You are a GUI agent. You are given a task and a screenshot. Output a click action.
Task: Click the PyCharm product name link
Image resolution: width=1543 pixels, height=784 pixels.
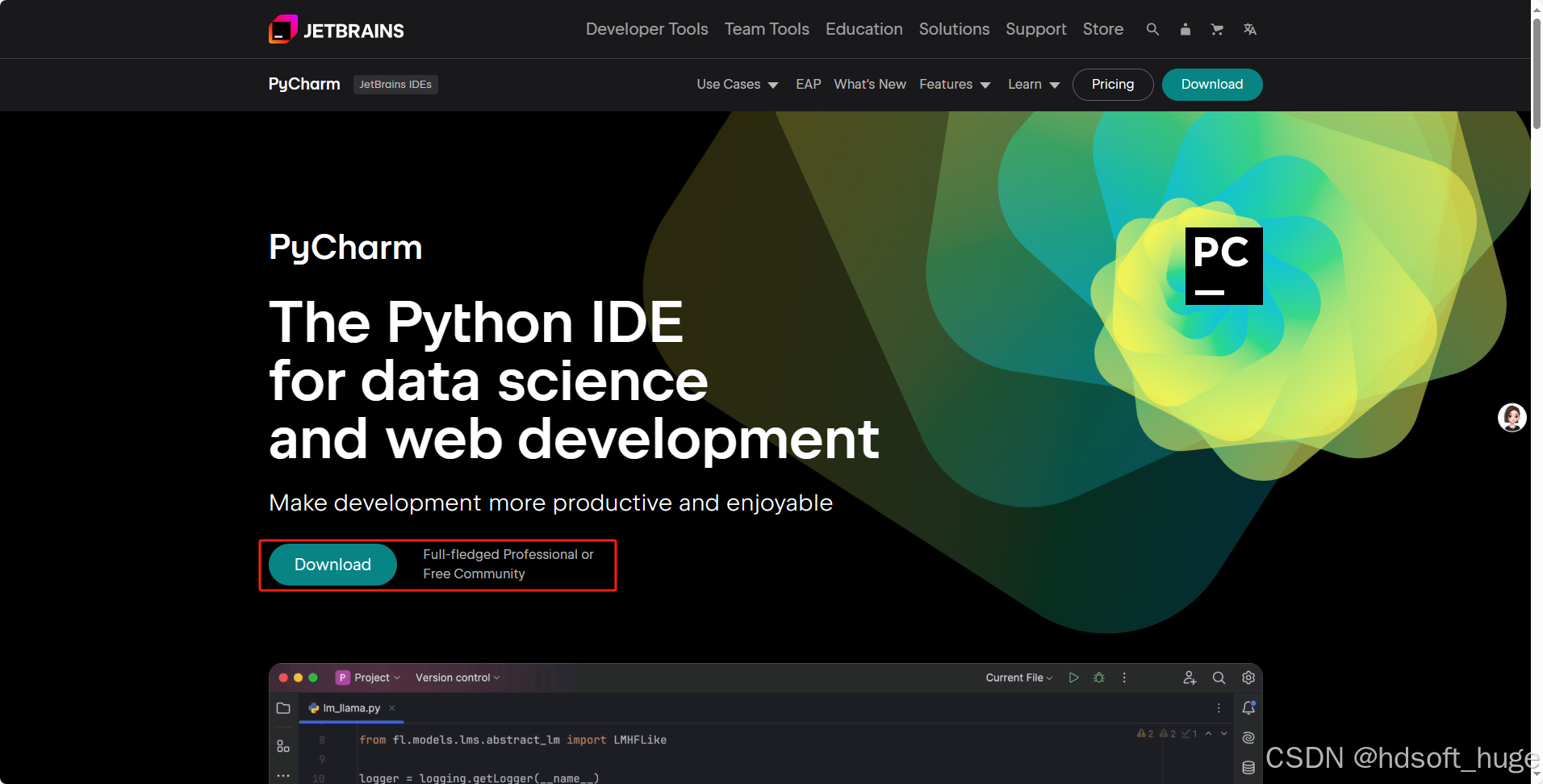tap(304, 84)
